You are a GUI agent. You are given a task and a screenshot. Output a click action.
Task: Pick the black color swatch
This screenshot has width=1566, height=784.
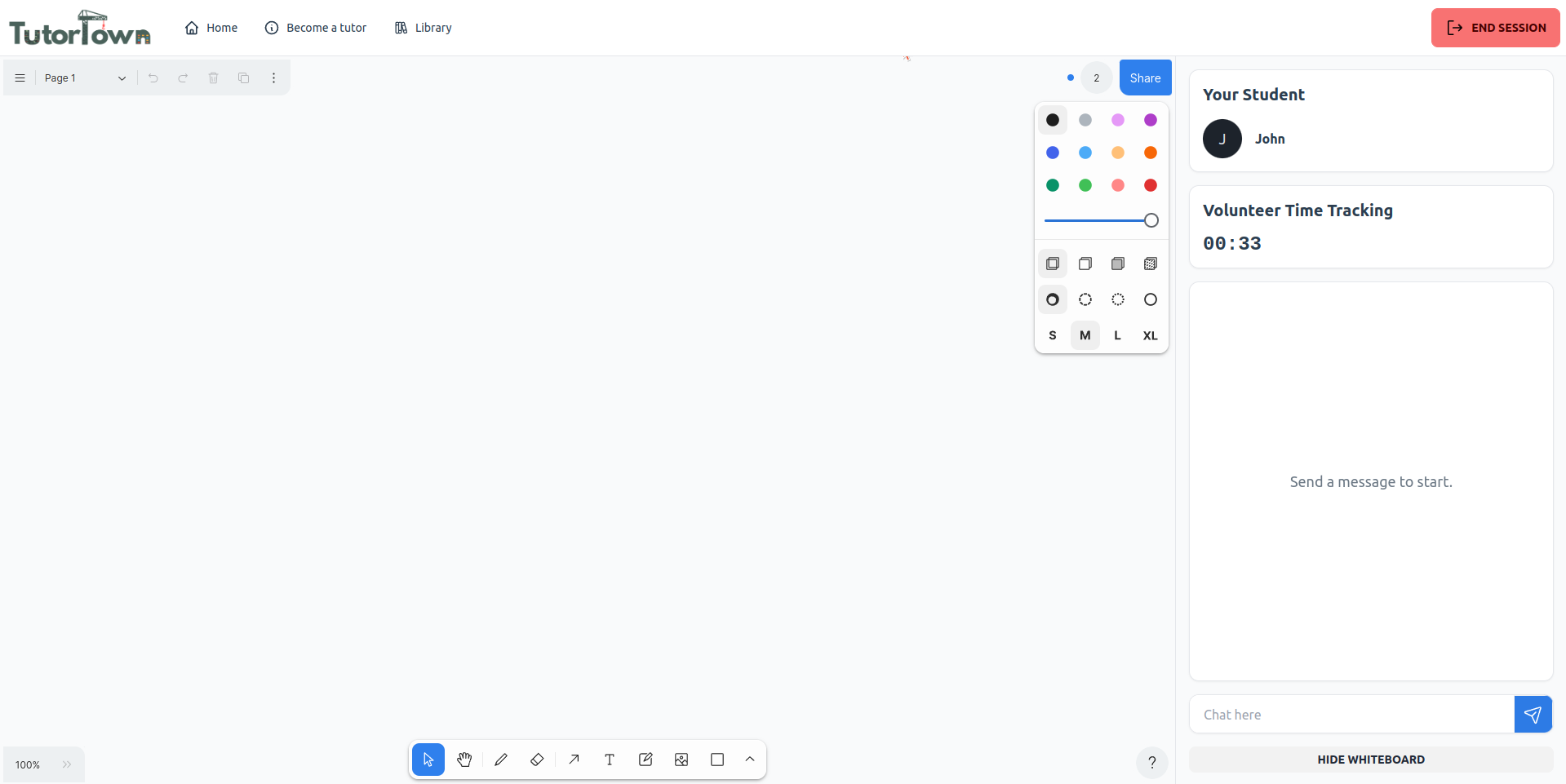point(1053,120)
